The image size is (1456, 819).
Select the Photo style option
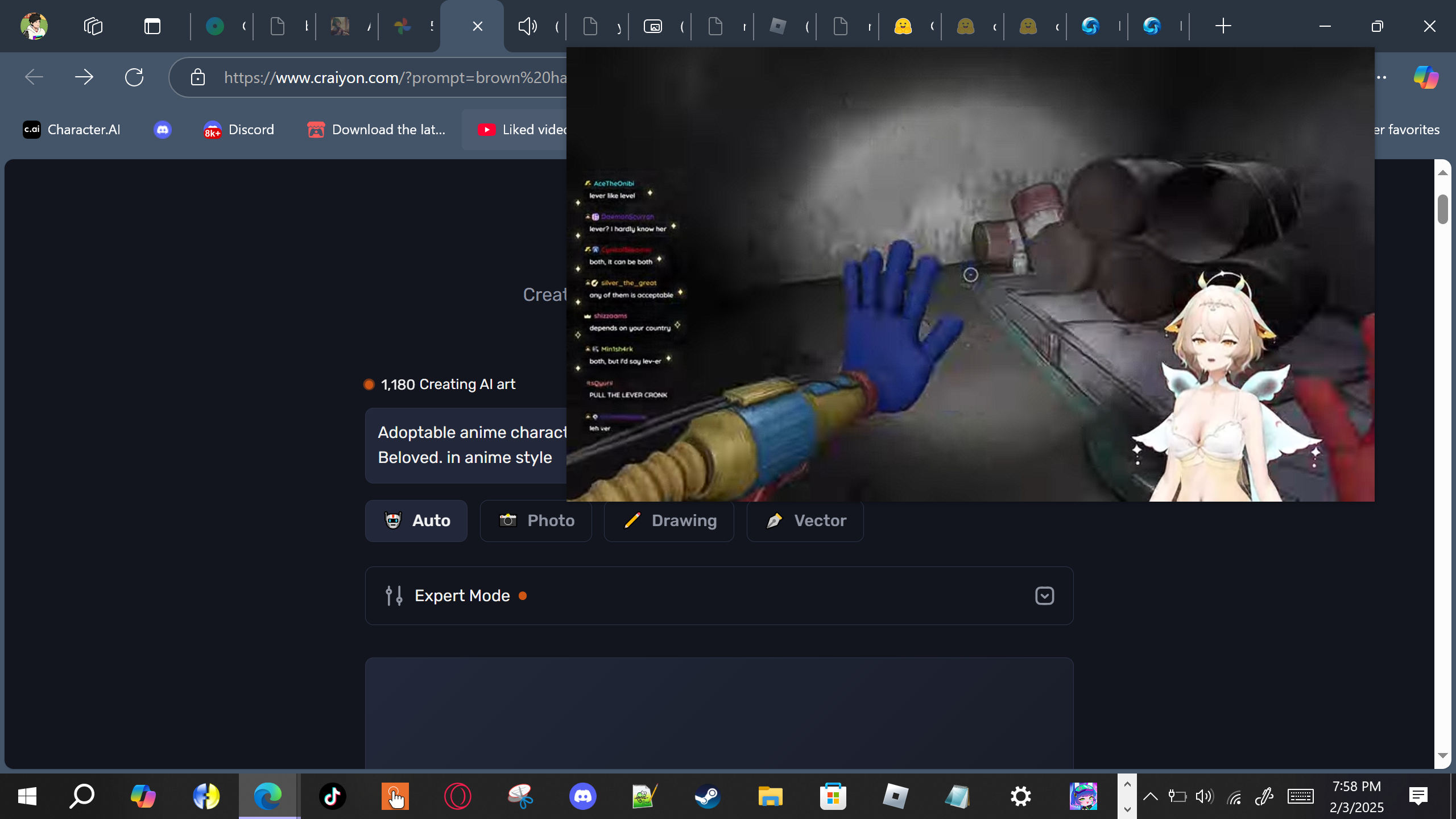click(x=536, y=520)
